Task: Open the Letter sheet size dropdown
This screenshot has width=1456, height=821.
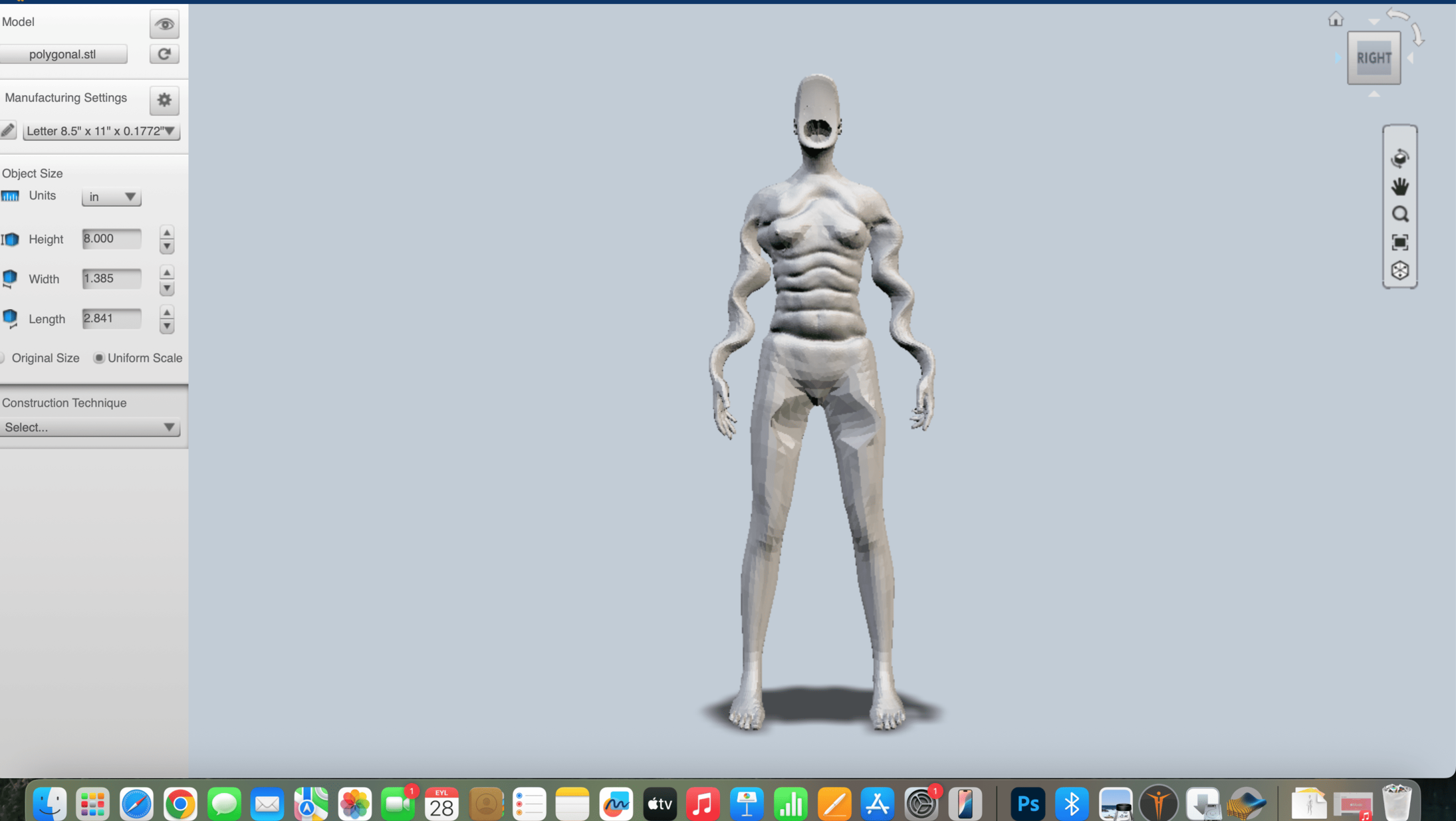Action: tap(101, 131)
